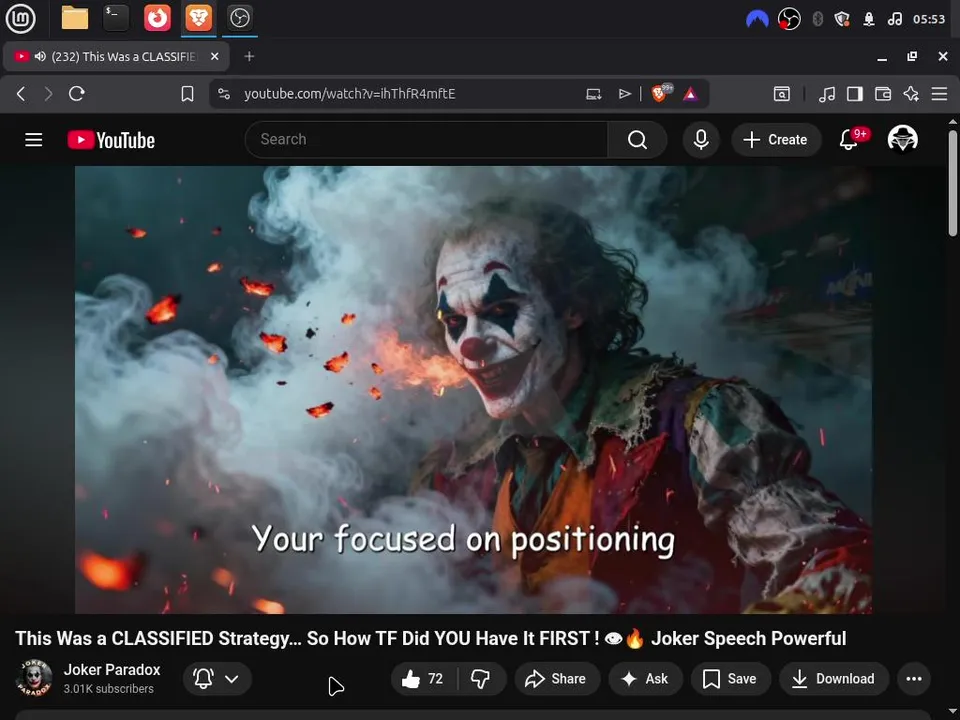Go forward to the next page
Viewport: 960px width, 720px height.
click(x=48, y=94)
